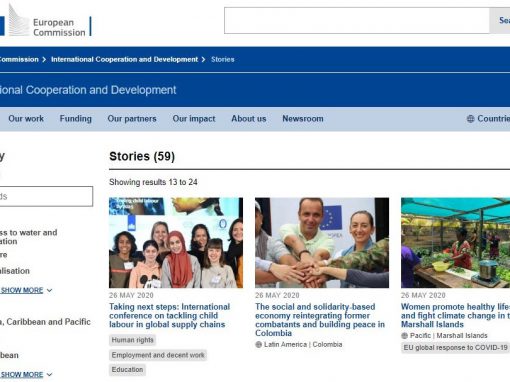This screenshot has height=382, width=510.
Task: Select the Human rights tag
Action: click(x=132, y=340)
